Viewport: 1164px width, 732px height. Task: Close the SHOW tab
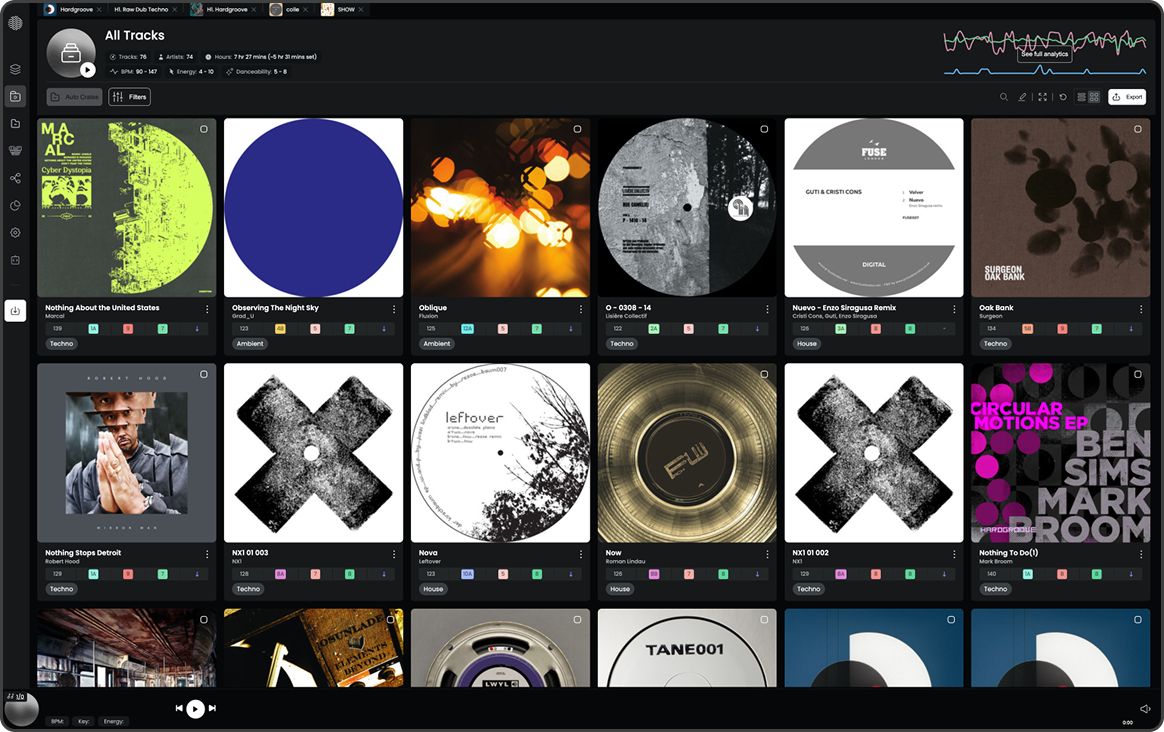coord(361,10)
